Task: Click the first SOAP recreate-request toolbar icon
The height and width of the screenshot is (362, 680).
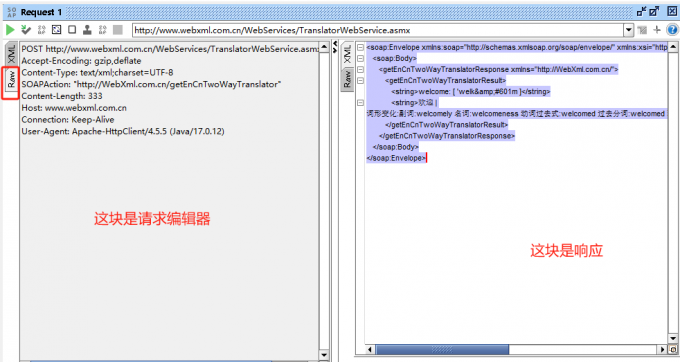Action: coord(42,30)
